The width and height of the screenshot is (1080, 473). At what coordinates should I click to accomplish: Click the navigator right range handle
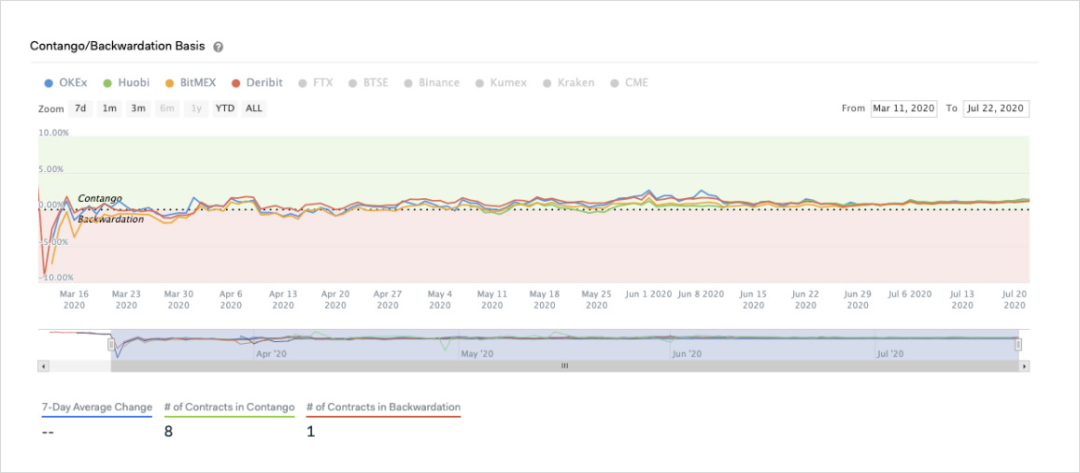(1018, 344)
